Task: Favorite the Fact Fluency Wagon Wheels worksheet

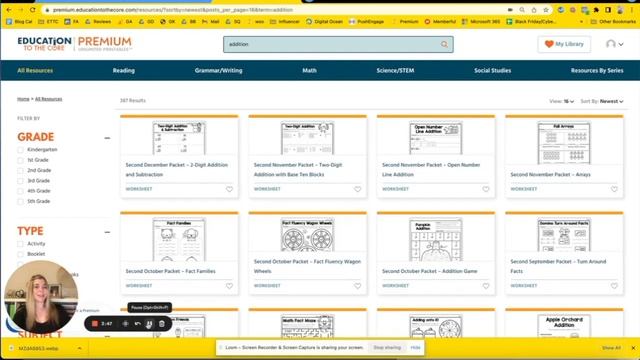Action: (x=358, y=286)
